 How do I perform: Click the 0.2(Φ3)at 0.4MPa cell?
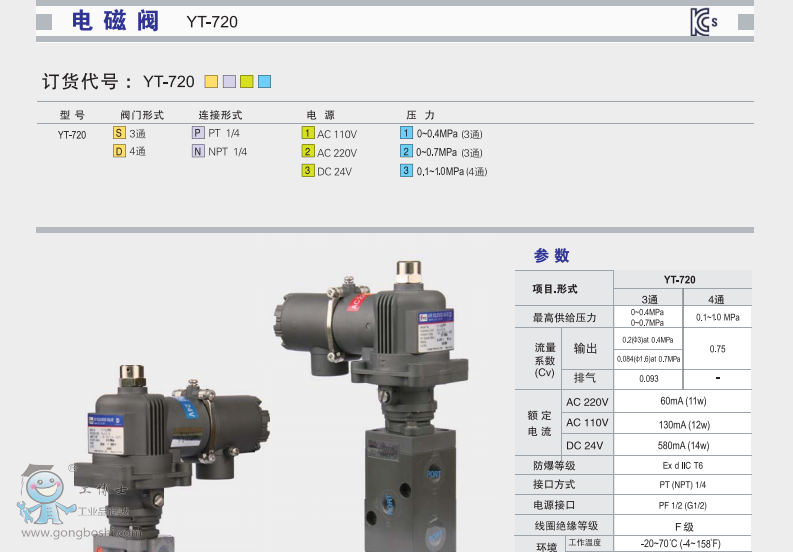pyautogui.click(x=648, y=339)
